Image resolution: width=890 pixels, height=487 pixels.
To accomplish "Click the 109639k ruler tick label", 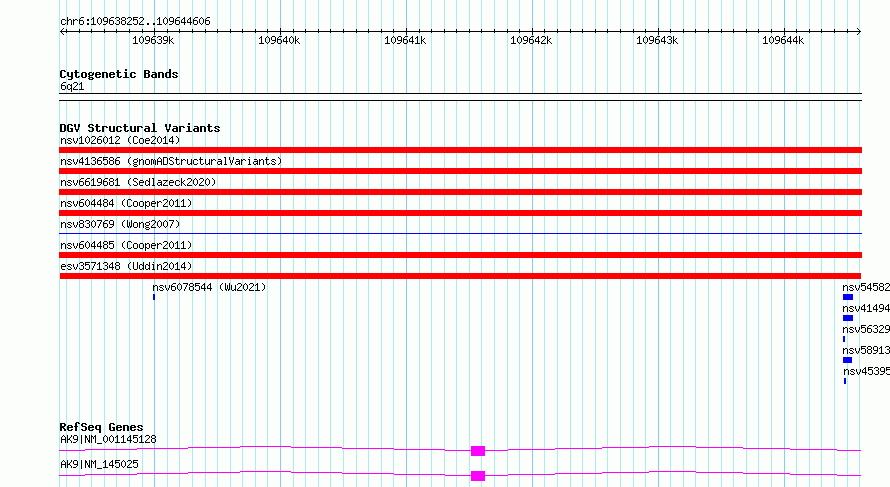I will [x=153, y=40].
